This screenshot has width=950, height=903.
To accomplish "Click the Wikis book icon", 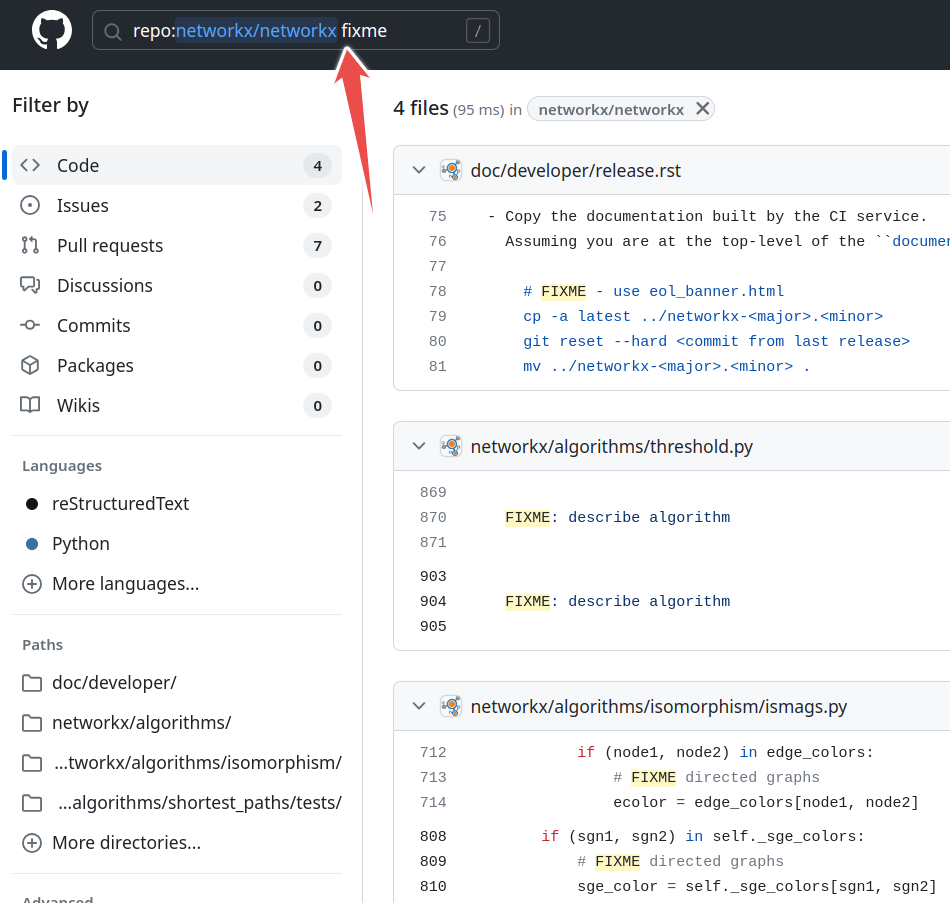I will [30, 405].
